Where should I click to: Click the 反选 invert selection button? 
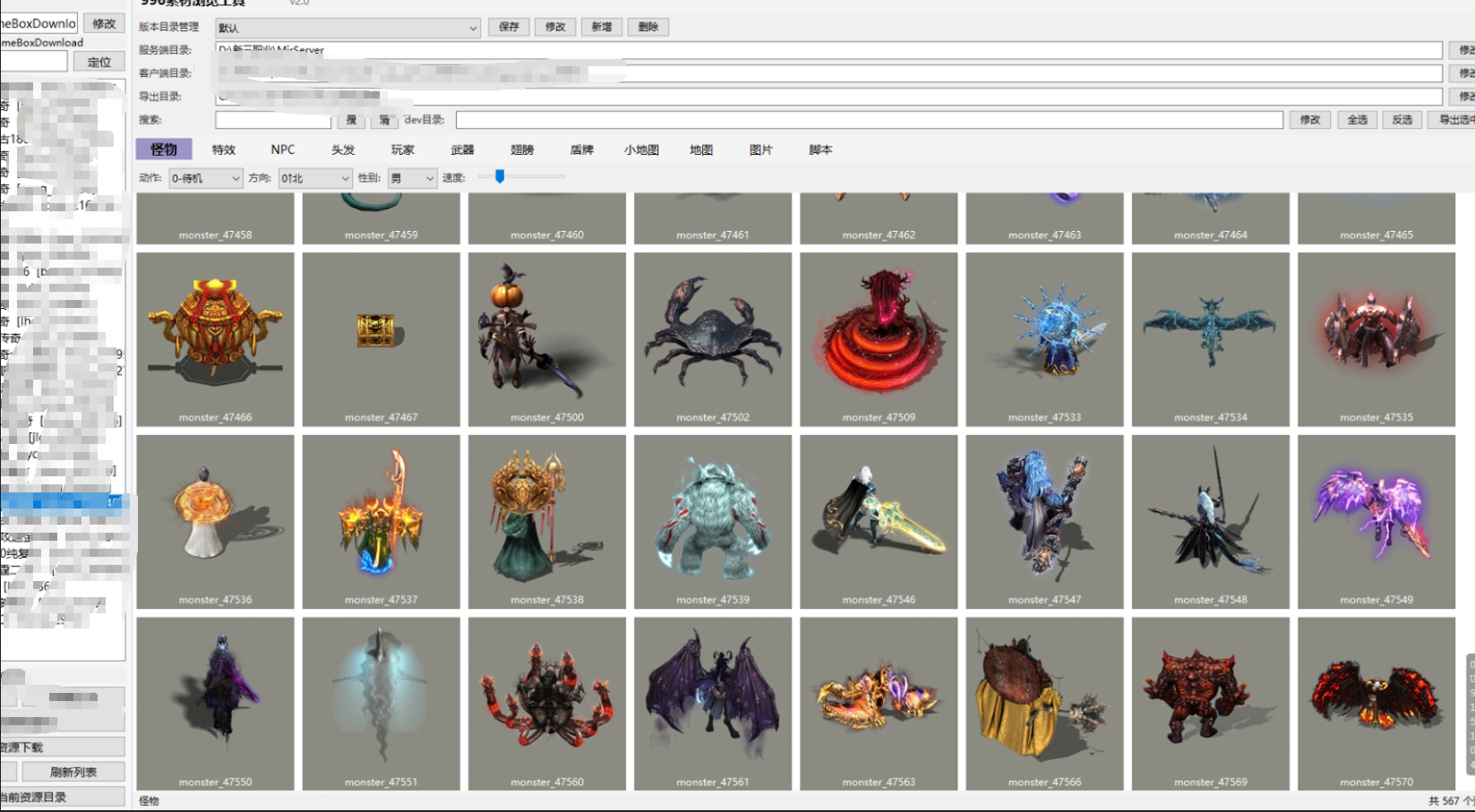click(x=1402, y=119)
